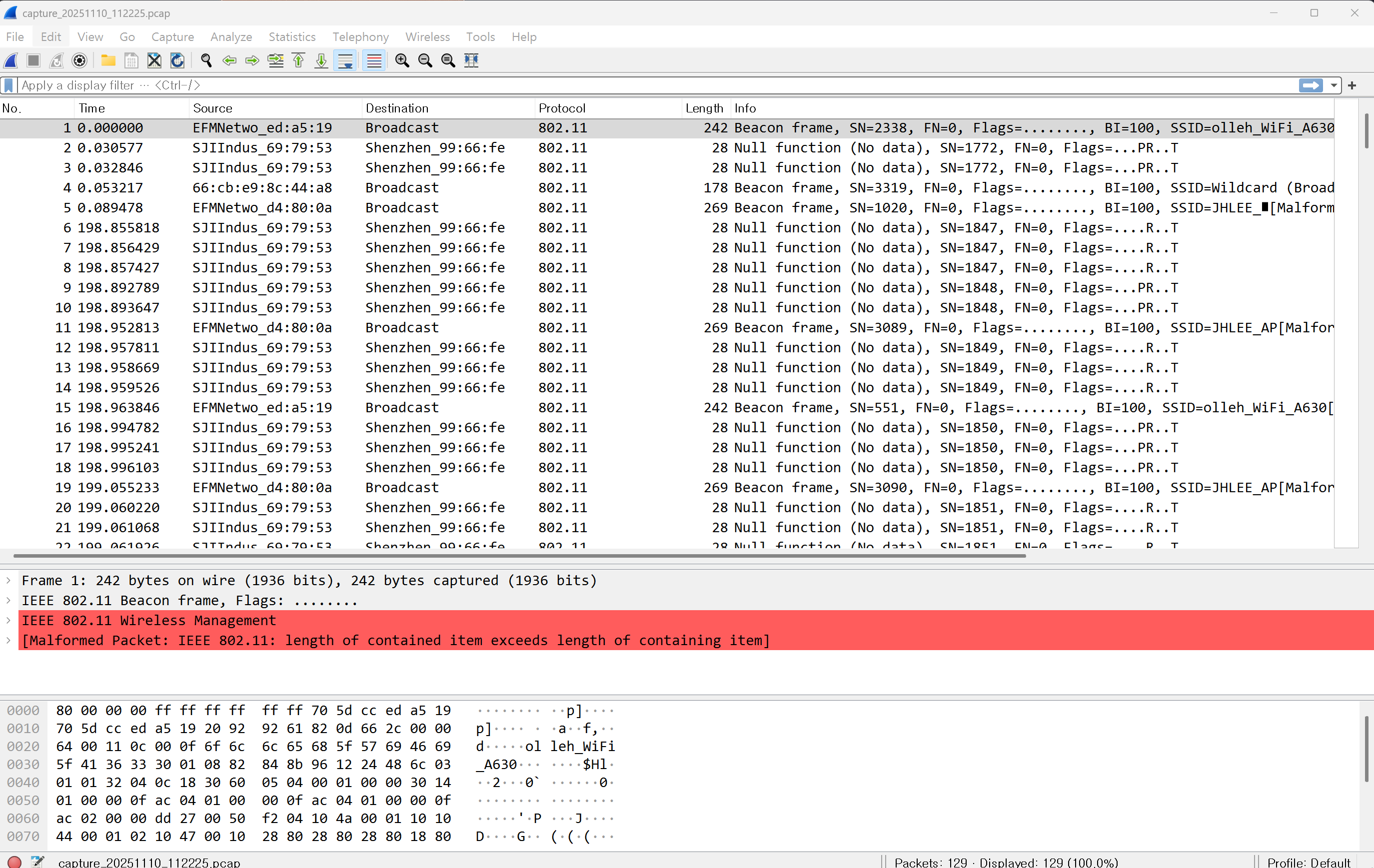Open the Wireless menu

click(427, 37)
